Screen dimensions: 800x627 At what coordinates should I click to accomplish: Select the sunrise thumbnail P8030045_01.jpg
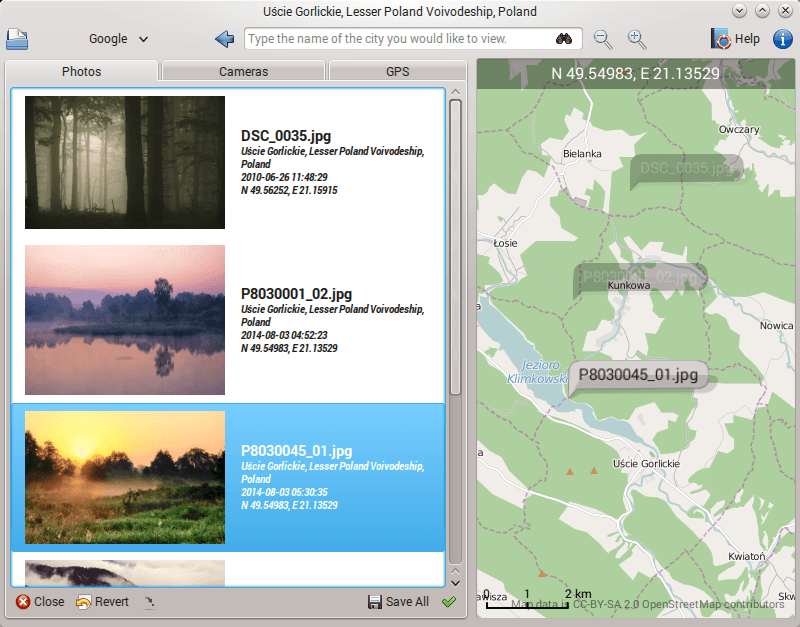coord(125,478)
